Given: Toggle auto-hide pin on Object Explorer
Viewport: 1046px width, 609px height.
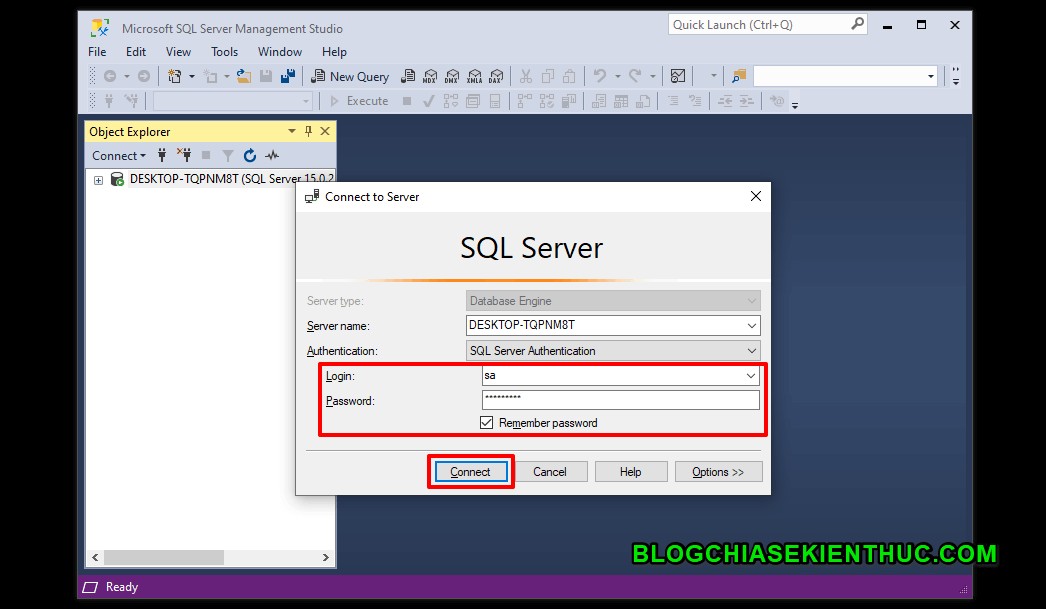Looking at the screenshot, I should 308,131.
